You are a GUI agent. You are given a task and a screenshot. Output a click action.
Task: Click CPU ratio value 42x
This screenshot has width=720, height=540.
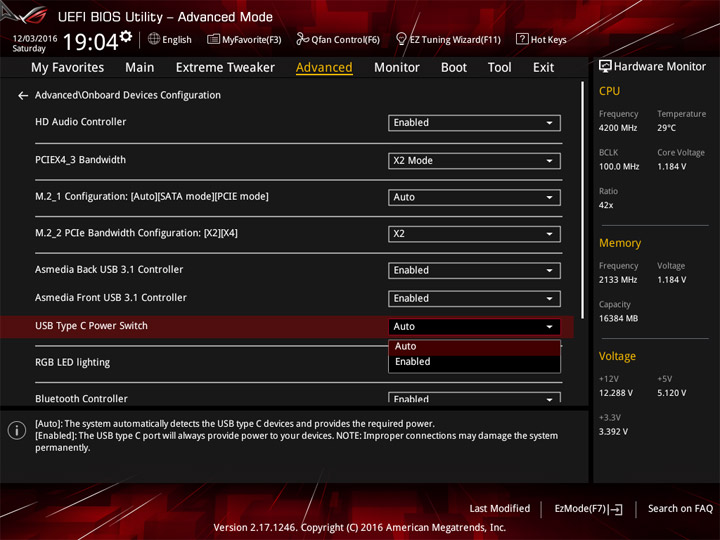[606, 205]
